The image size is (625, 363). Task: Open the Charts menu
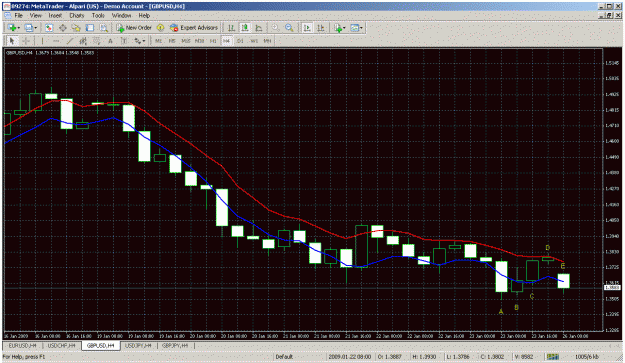pos(77,15)
